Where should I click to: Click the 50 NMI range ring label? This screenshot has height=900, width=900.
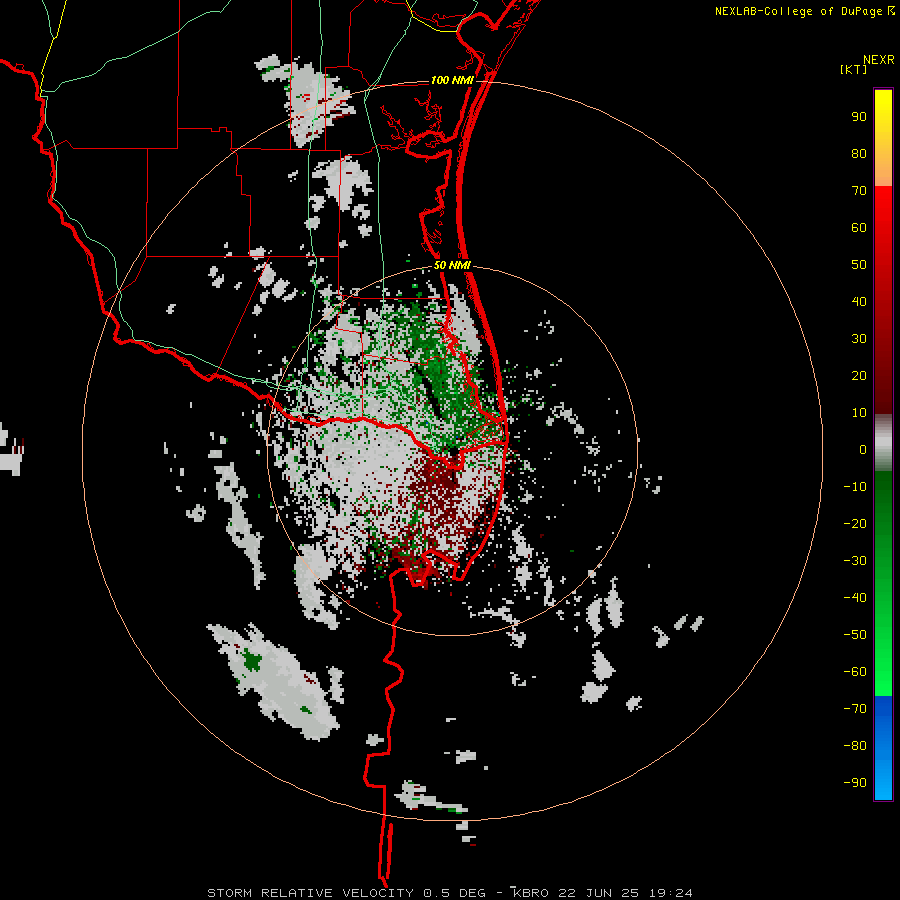[x=452, y=265]
